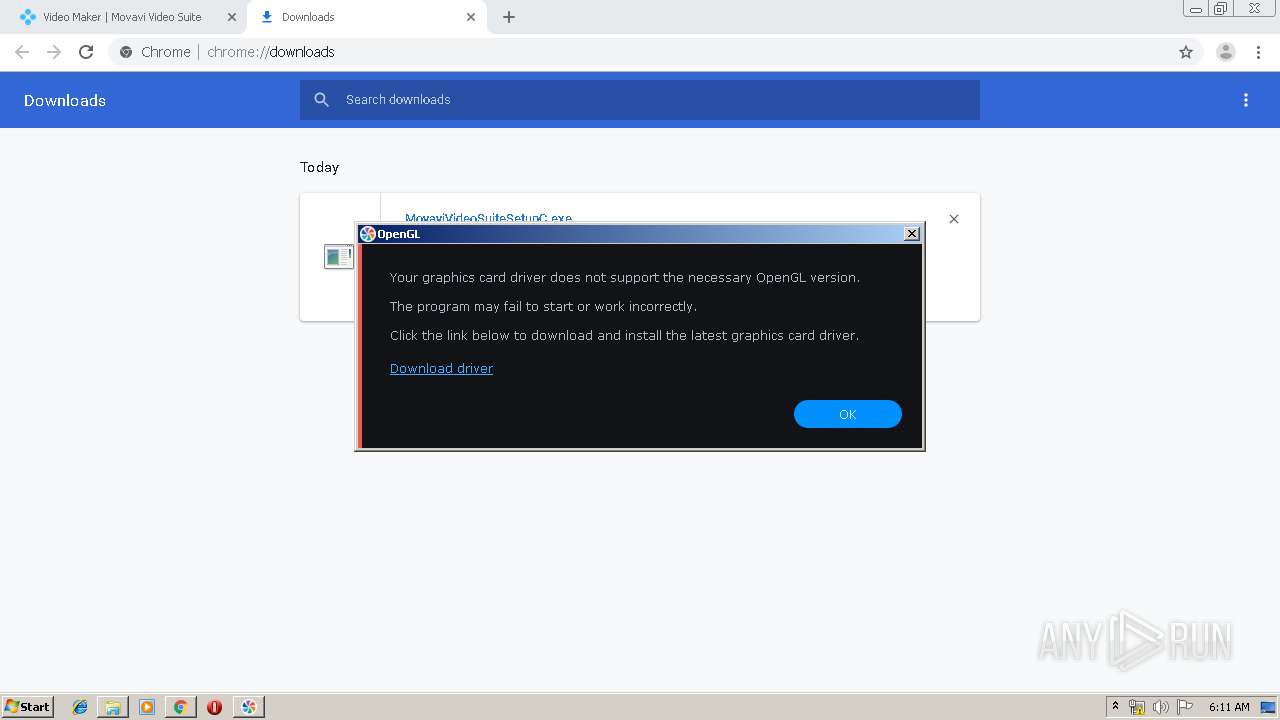
Task: Switch to Video Maker Movavi tab
Action: 122,17
